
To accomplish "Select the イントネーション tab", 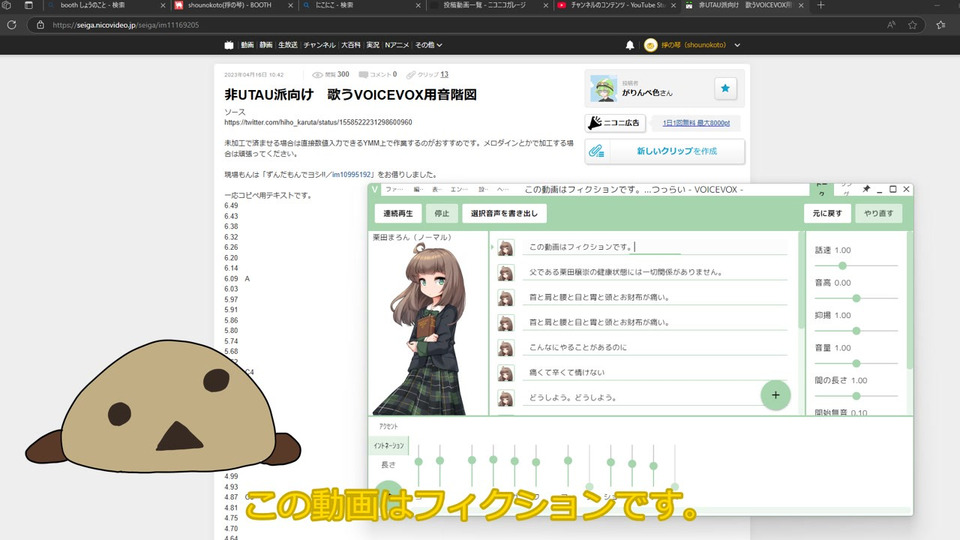I will 389,446.
